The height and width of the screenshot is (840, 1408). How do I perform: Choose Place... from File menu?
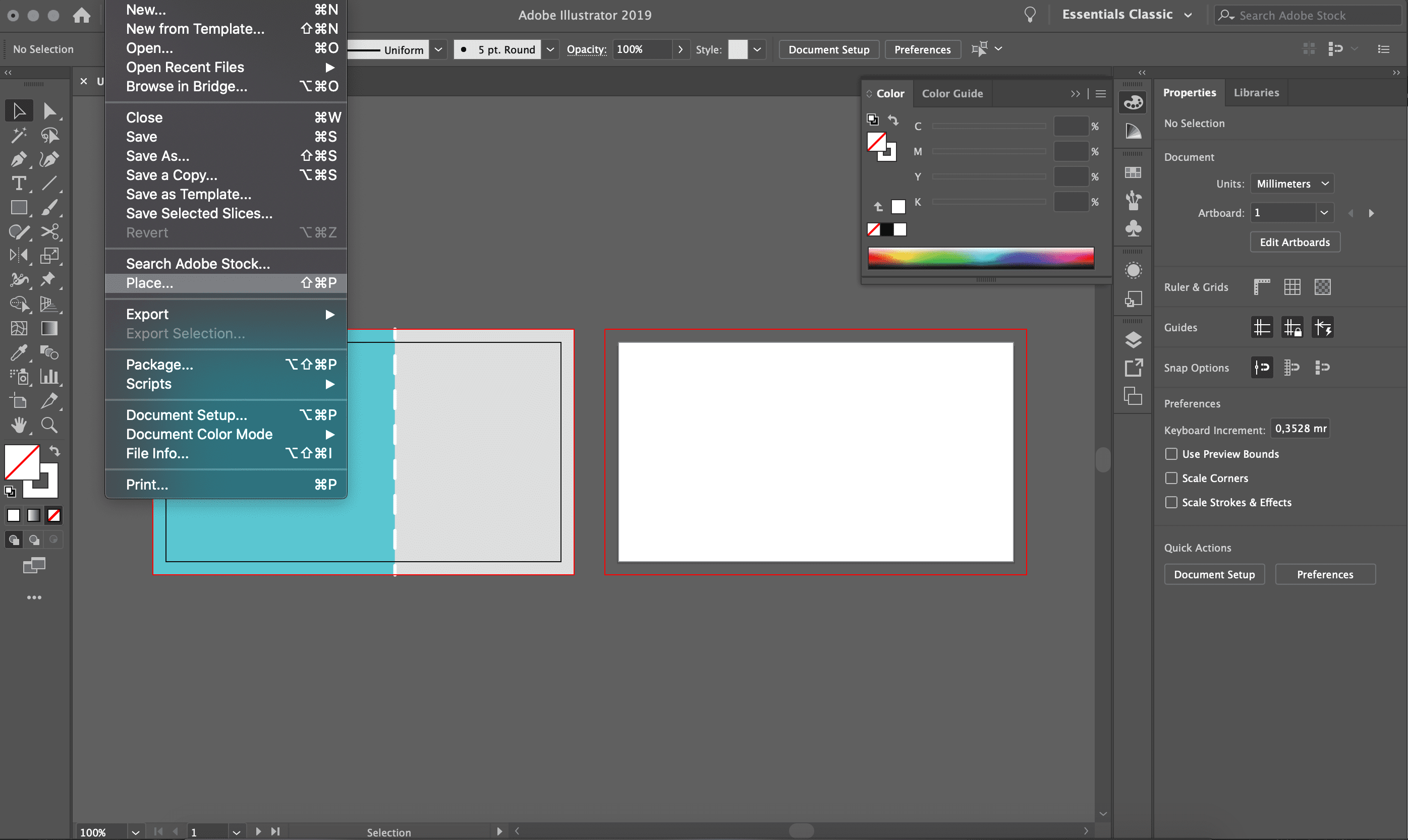pyautogui.click(x=226, y=283)
